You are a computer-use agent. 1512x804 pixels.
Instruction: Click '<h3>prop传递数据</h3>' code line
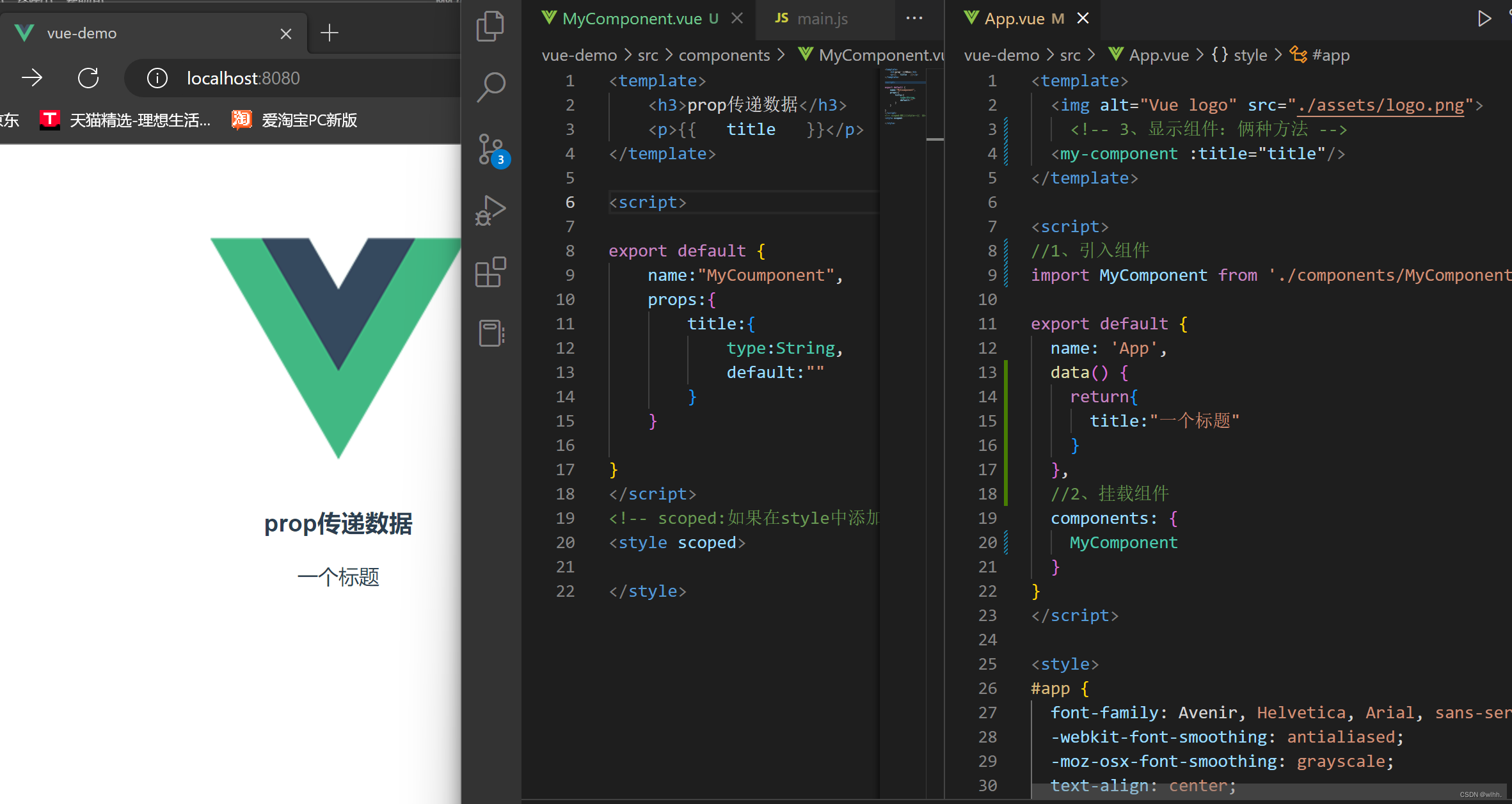(x=747, y=105)
